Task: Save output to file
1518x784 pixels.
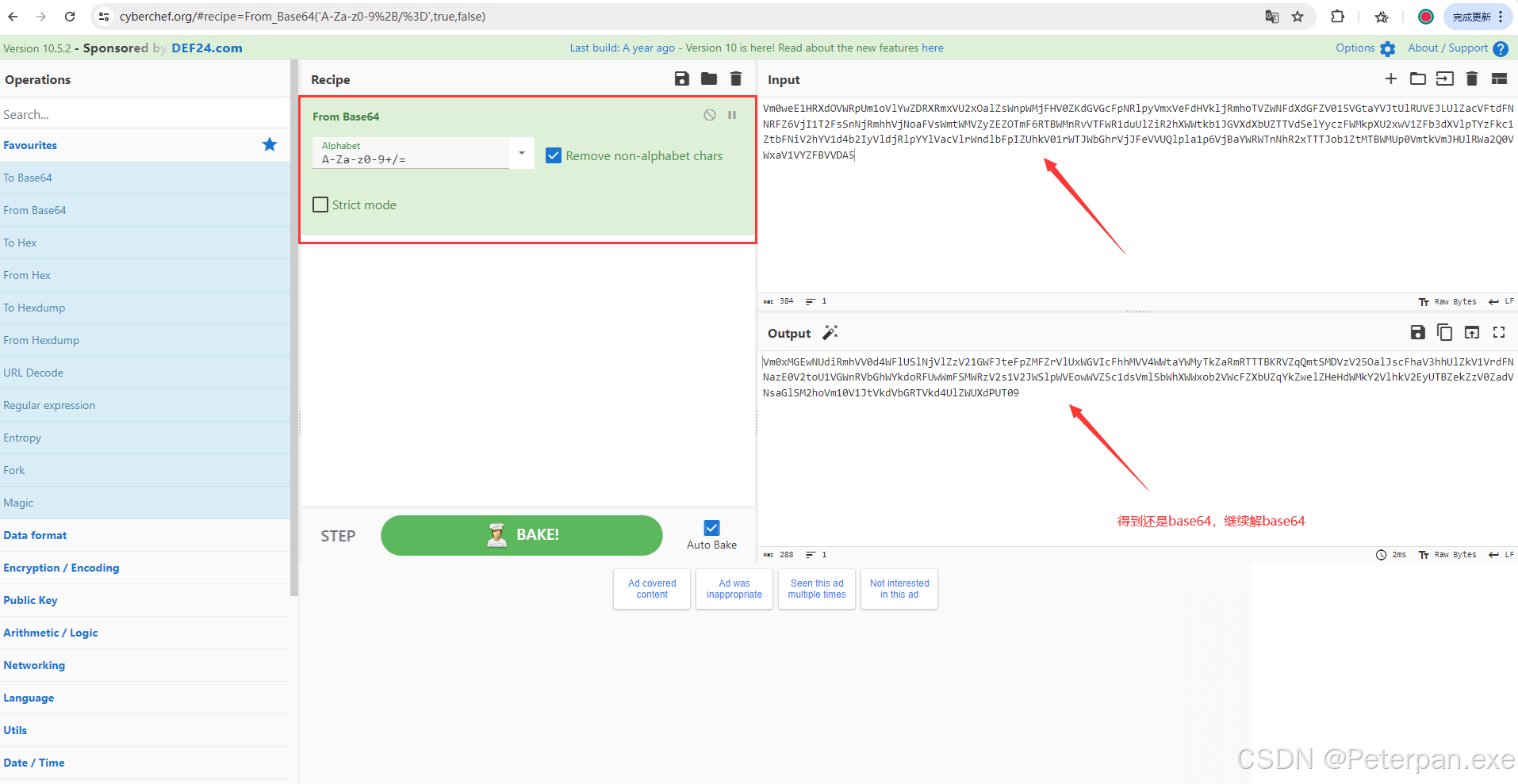Action: coord(1418,332)
